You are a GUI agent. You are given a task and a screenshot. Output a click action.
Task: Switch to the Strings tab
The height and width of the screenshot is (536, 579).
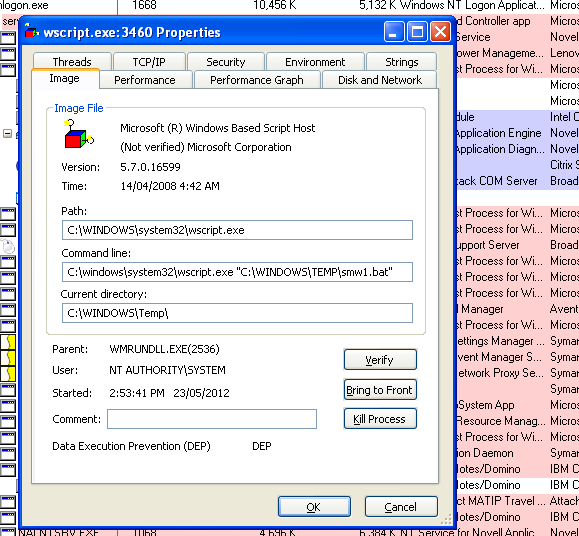(x=401, y=62)
